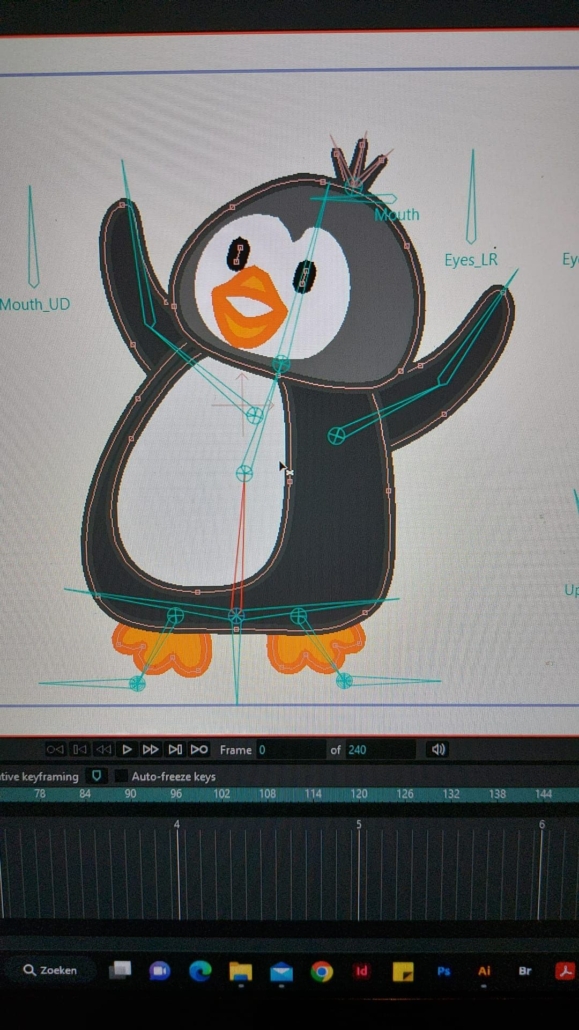Click the second 4 marker in timeline

pos(177,824)
